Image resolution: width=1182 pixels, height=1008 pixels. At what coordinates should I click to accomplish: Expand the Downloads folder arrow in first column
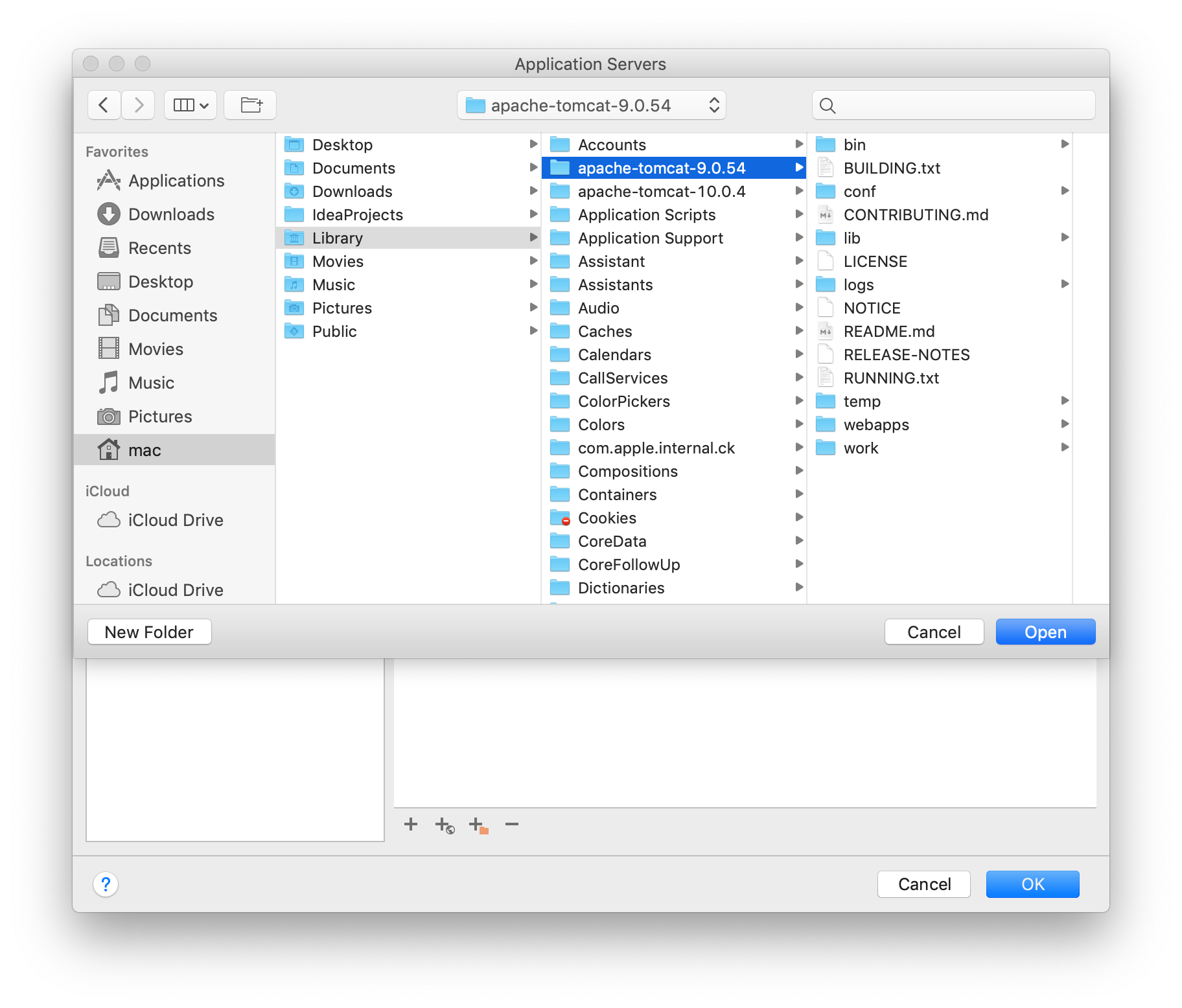(x=533, y=191)
